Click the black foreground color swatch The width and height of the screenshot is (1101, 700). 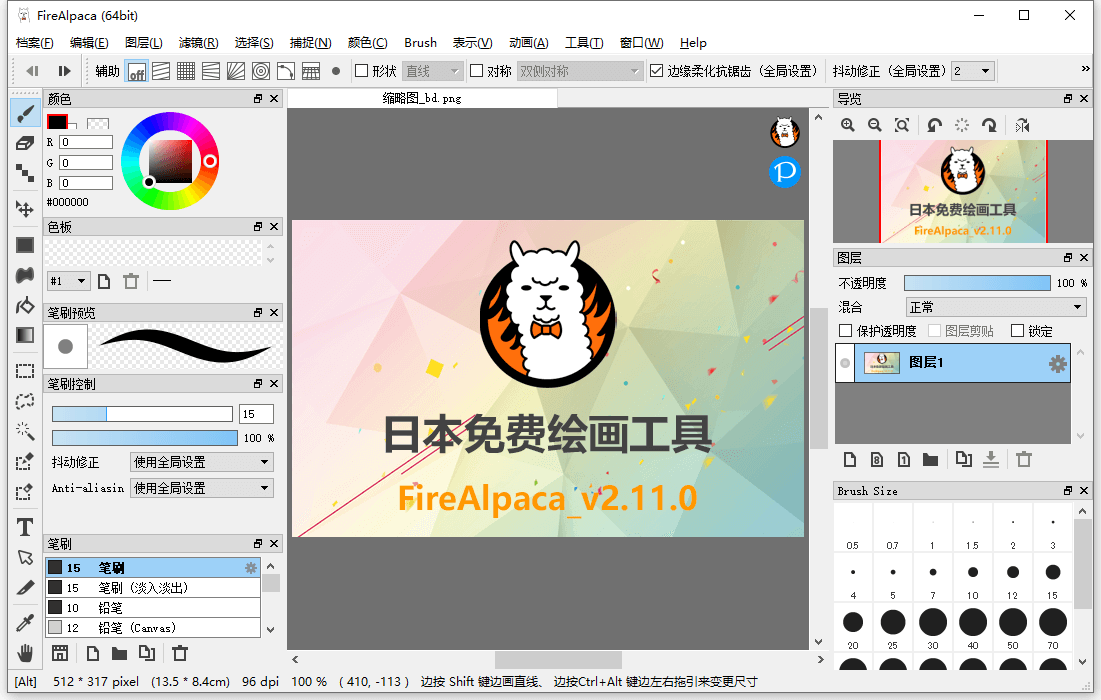57,122
